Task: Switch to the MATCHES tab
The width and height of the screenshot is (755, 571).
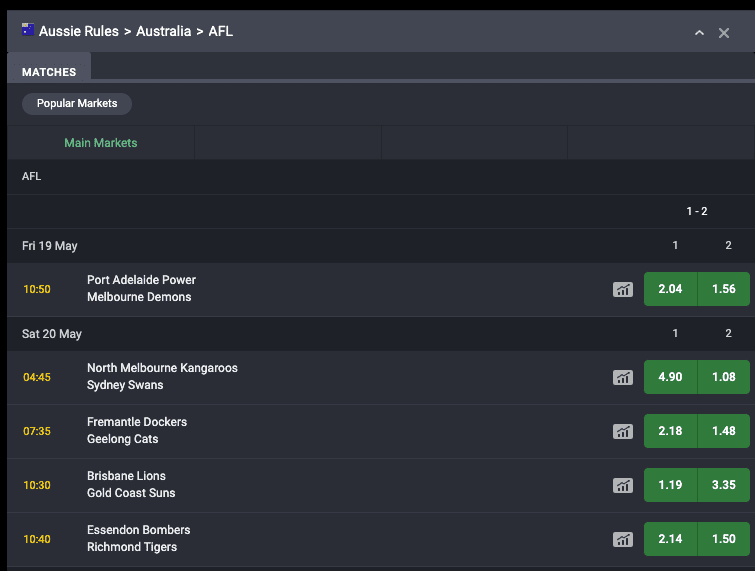Action: 49,72
